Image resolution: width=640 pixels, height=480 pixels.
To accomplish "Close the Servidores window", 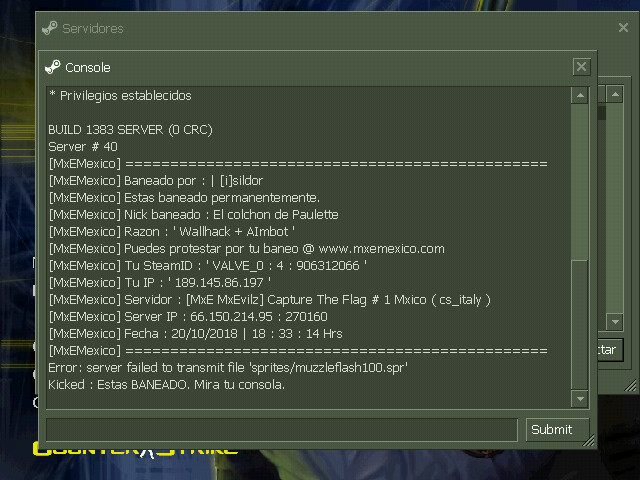I will coord(623,27).
